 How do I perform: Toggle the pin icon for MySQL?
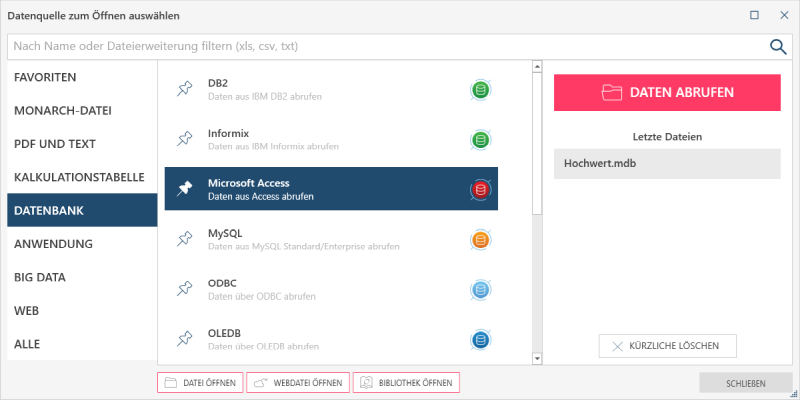coord(184,239)
